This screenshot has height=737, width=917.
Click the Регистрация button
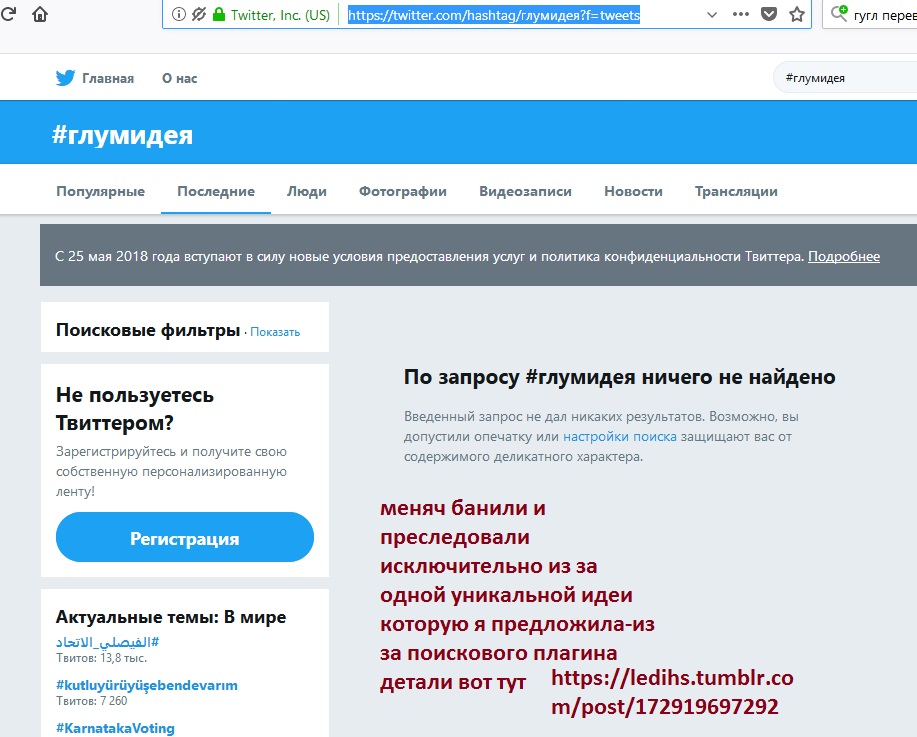185,538
